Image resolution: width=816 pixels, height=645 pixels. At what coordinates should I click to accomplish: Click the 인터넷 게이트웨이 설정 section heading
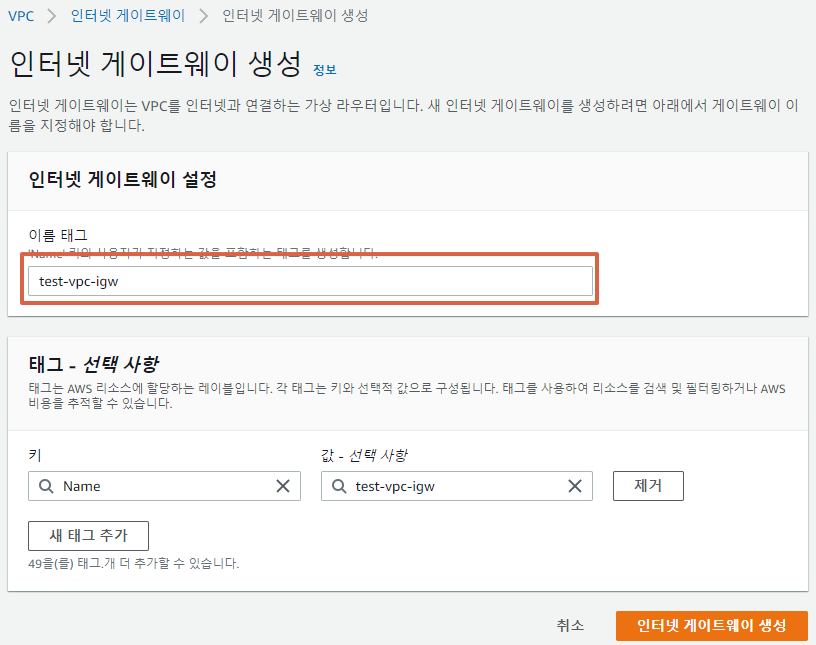tap(122, 180)
